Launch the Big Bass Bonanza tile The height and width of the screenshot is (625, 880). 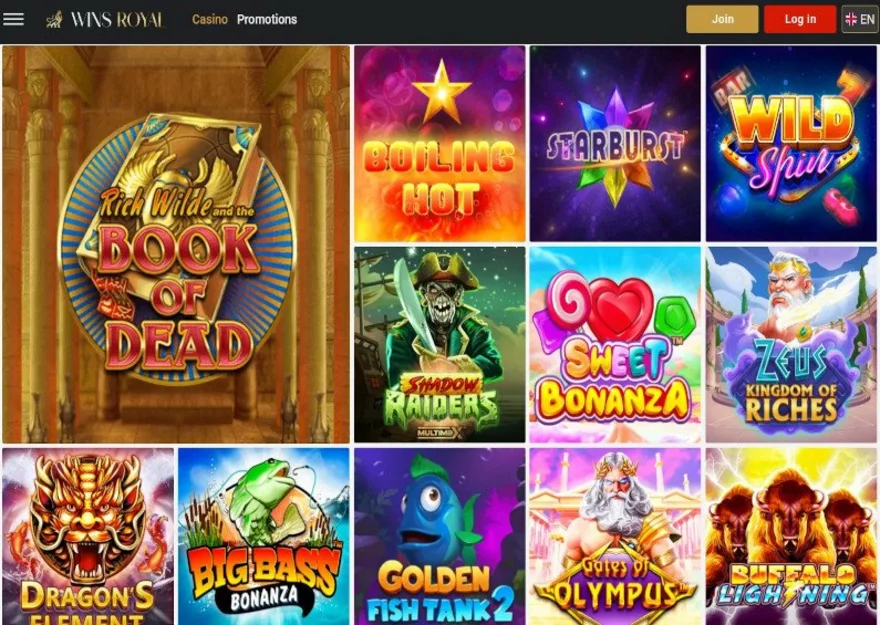(264, 536)
